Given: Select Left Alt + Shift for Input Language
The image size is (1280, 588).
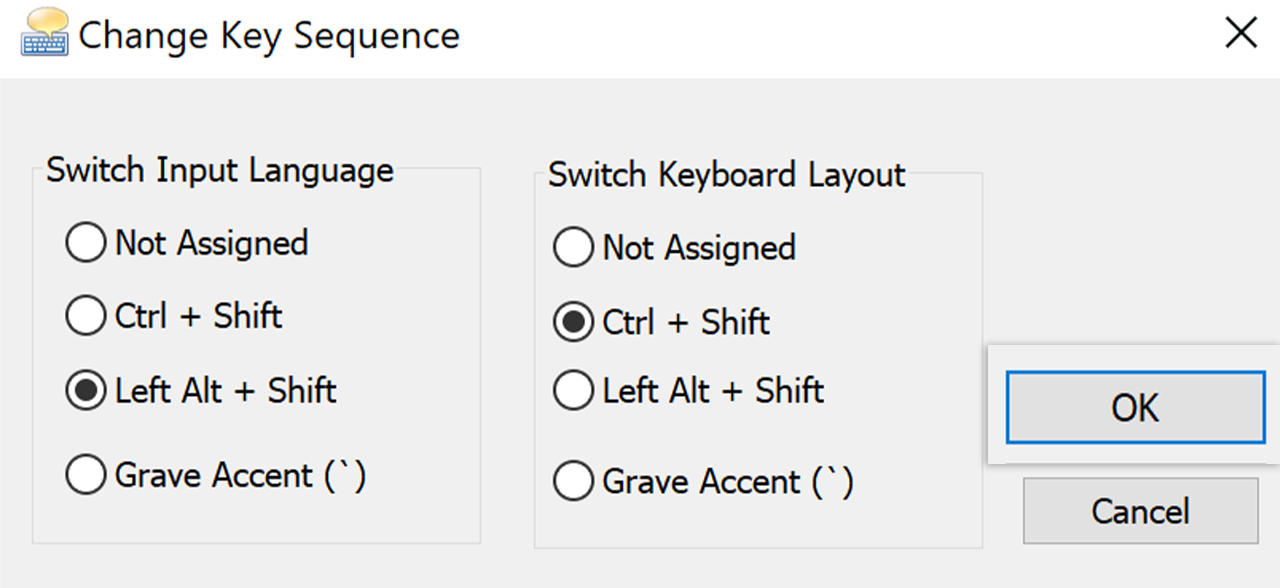Looking at the screenshot, I should (86, 391).
